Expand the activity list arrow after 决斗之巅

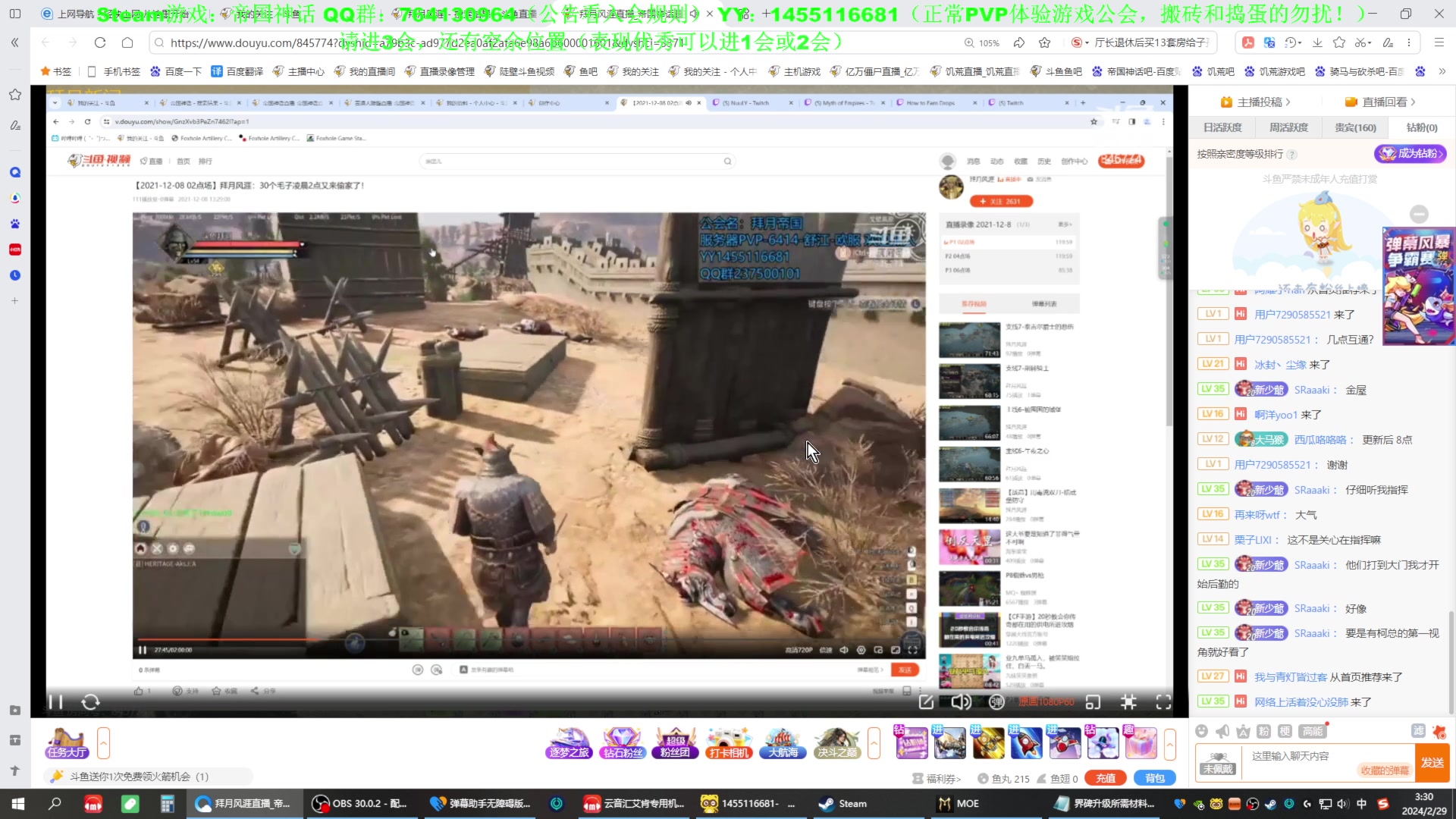[874, 743]
